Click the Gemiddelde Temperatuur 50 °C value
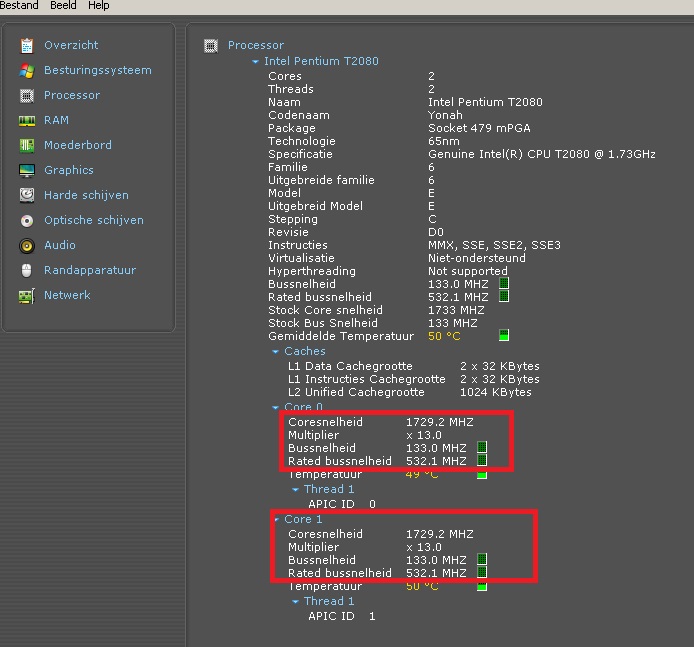Image resolution: width=694 pixels, height=647 pixels. click(444, 336)
